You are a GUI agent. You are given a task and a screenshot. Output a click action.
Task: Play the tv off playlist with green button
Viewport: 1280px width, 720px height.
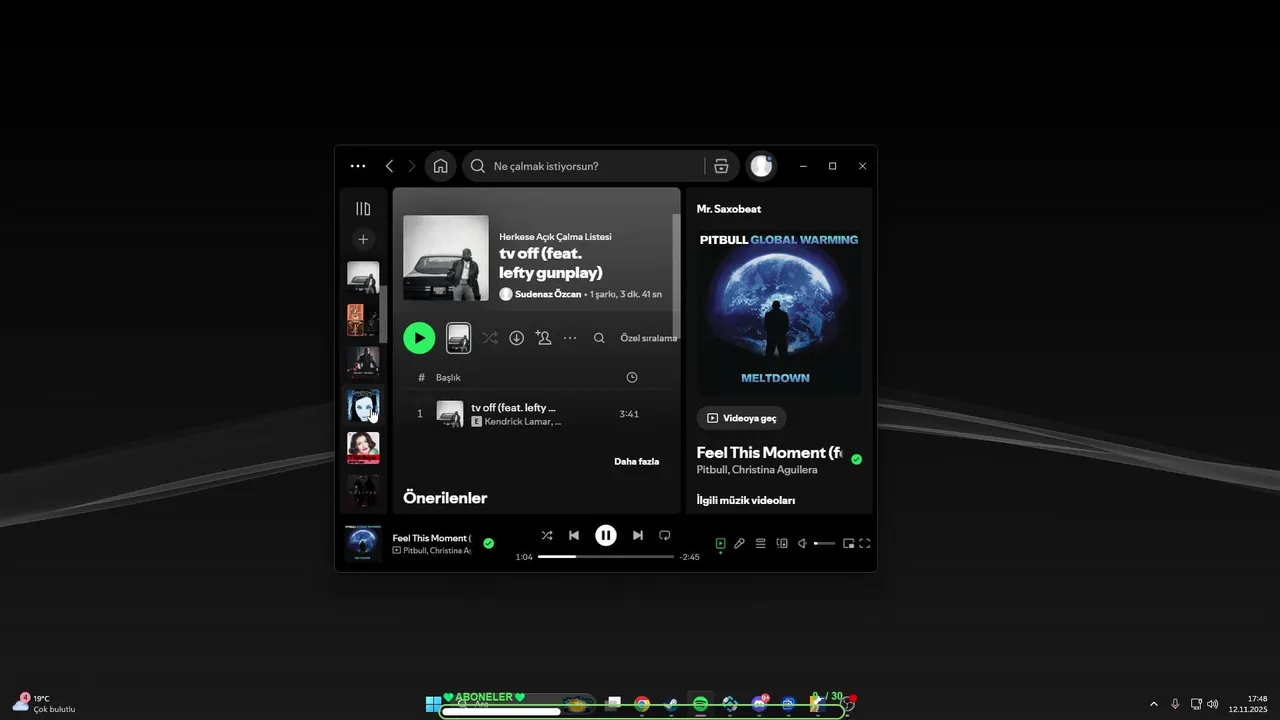pyautogui.click(x=419, y=338)
